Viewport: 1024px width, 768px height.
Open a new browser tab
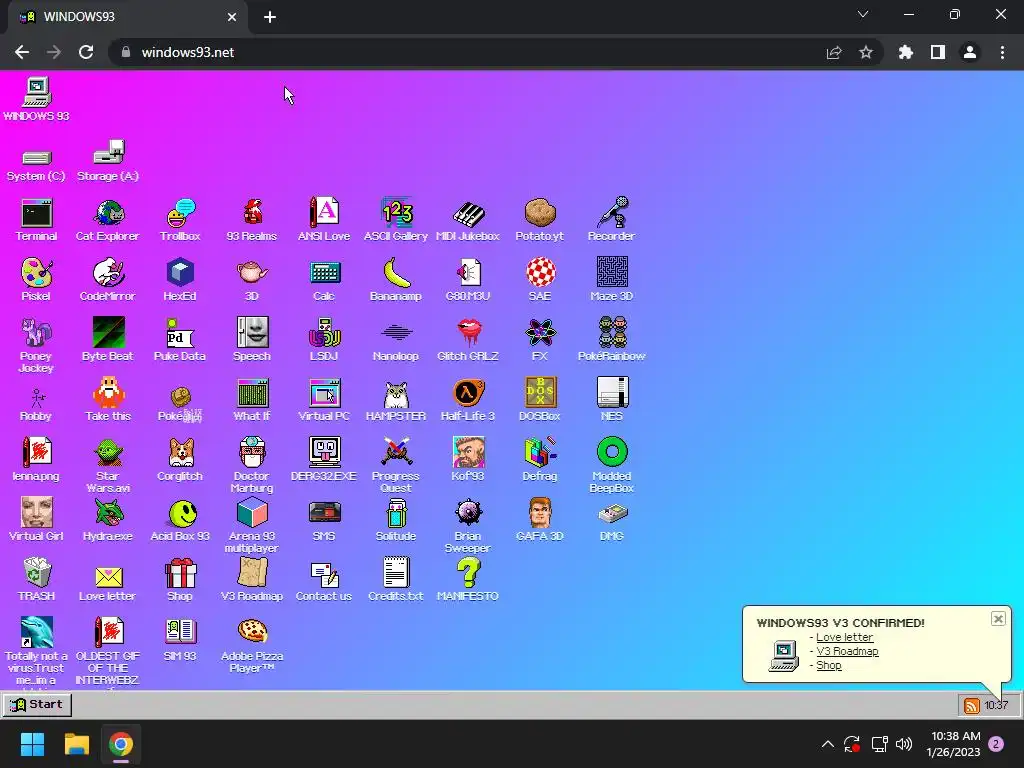tap(270, 17)
